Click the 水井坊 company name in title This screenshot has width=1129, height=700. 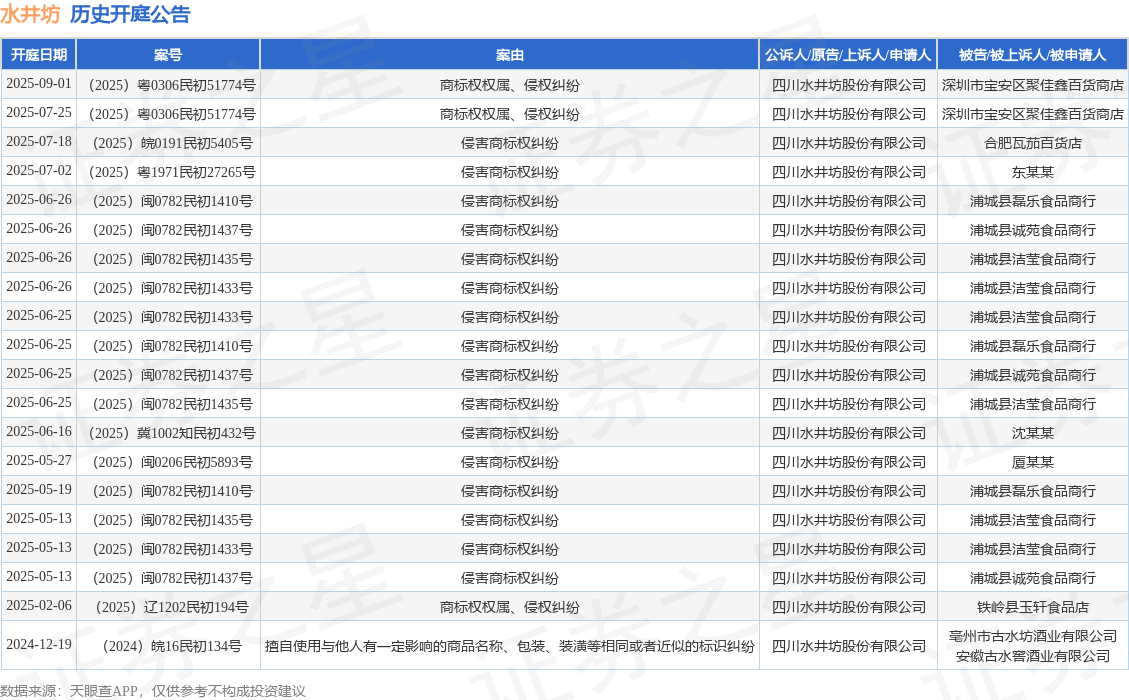(30, 14)
